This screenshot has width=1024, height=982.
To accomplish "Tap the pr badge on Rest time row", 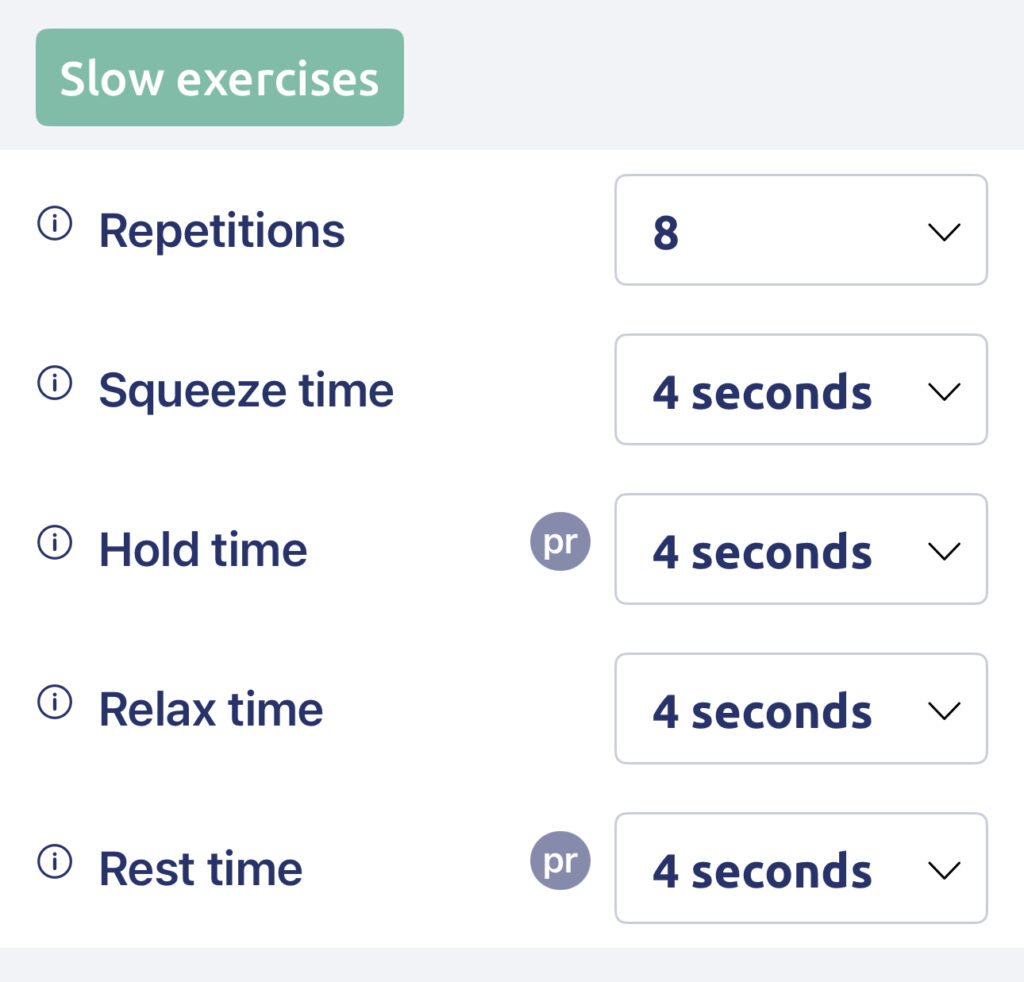I will pyautogui.click(x=560, y=862).
